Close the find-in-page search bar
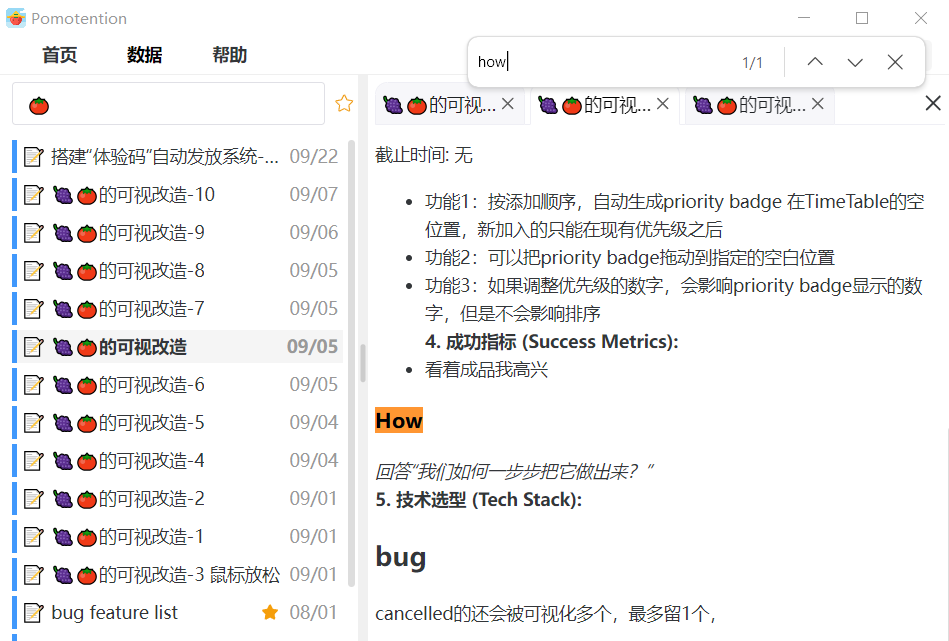 [895, 62]
